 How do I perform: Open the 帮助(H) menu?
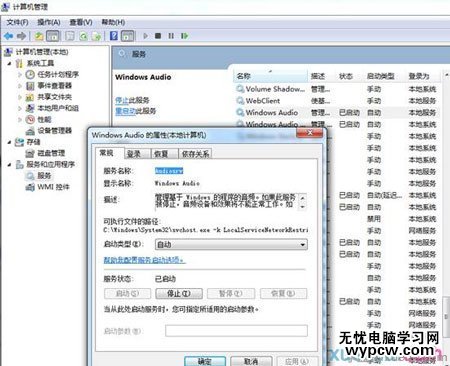(113, 22)
